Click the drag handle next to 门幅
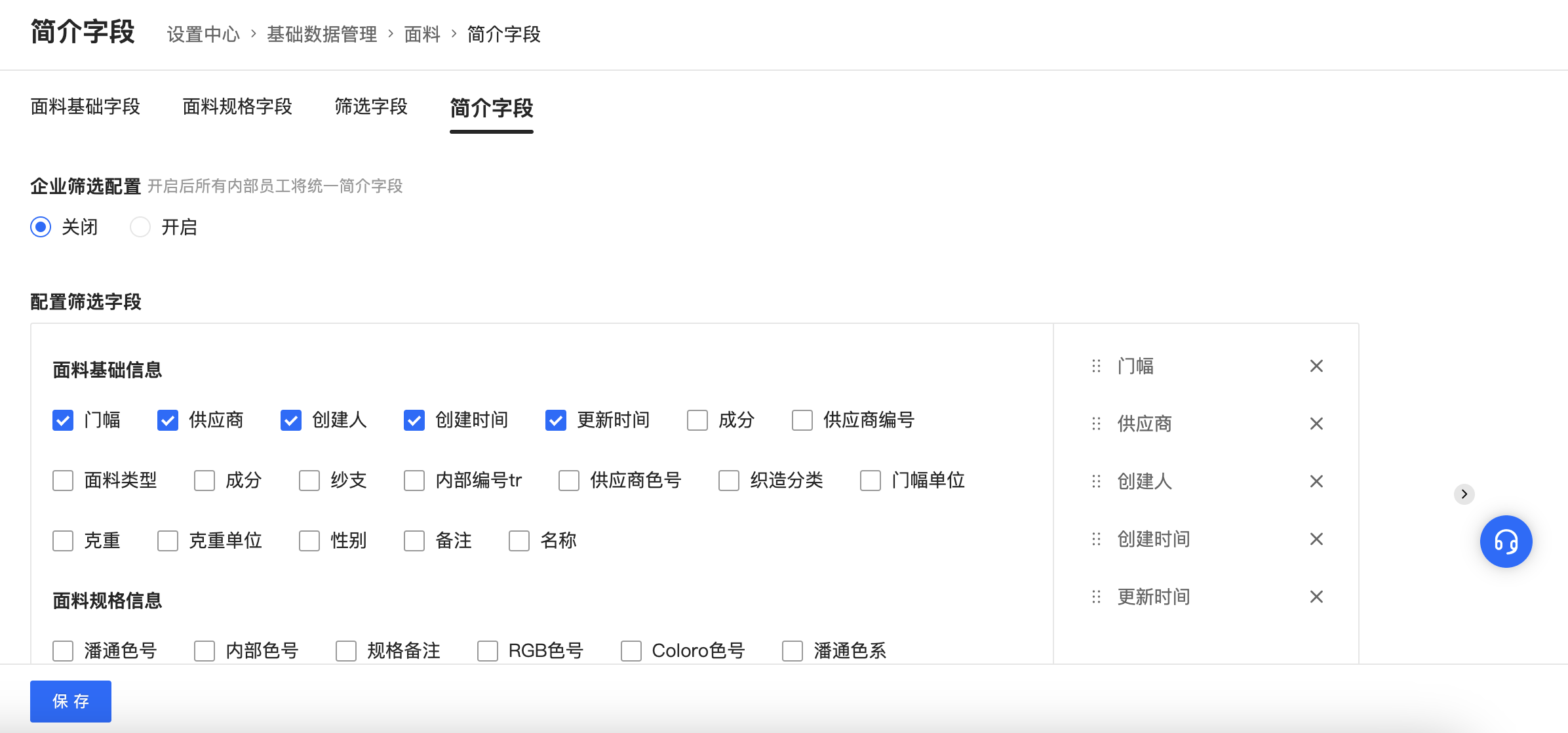 coord(1096,366)
